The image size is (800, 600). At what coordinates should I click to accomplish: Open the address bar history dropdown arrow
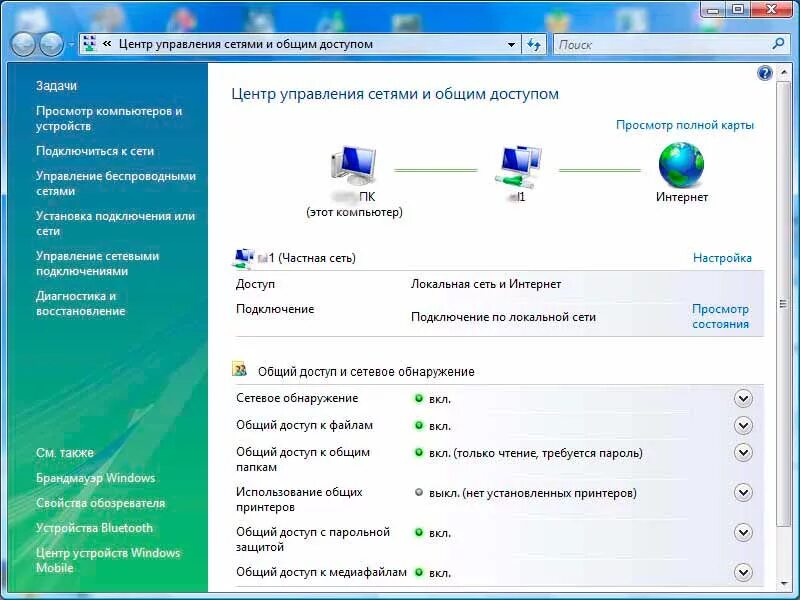coord(511,44)
